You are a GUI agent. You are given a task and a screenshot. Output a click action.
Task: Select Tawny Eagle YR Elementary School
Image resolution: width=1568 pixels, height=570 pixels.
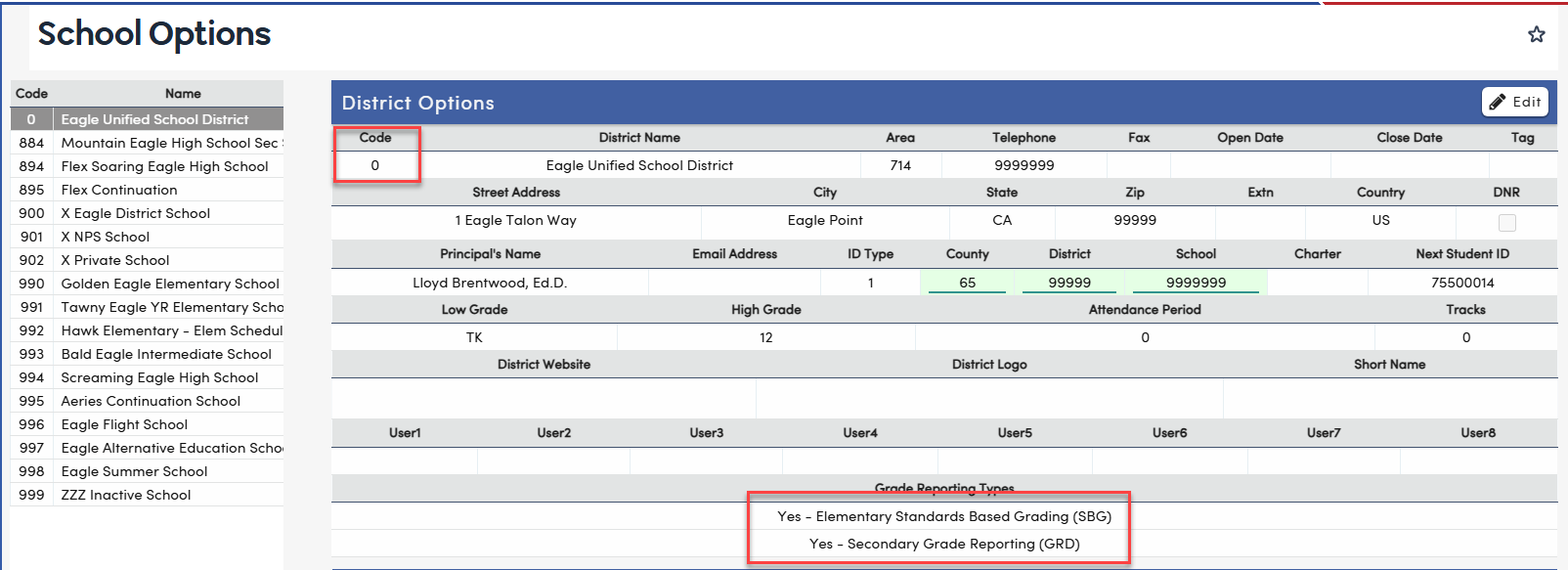coord(147,307)
